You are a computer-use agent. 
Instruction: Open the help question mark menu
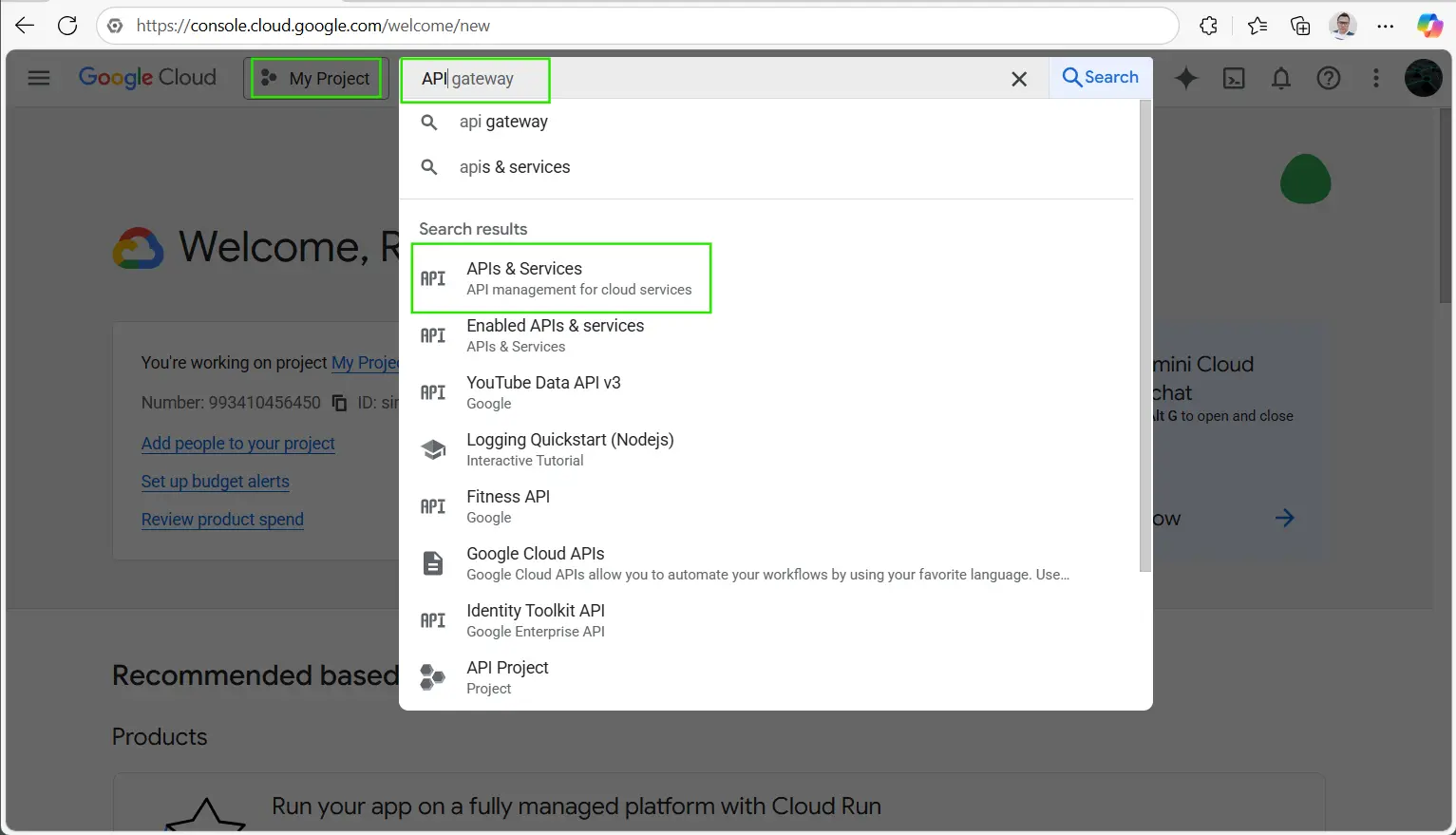(1328, 78)
